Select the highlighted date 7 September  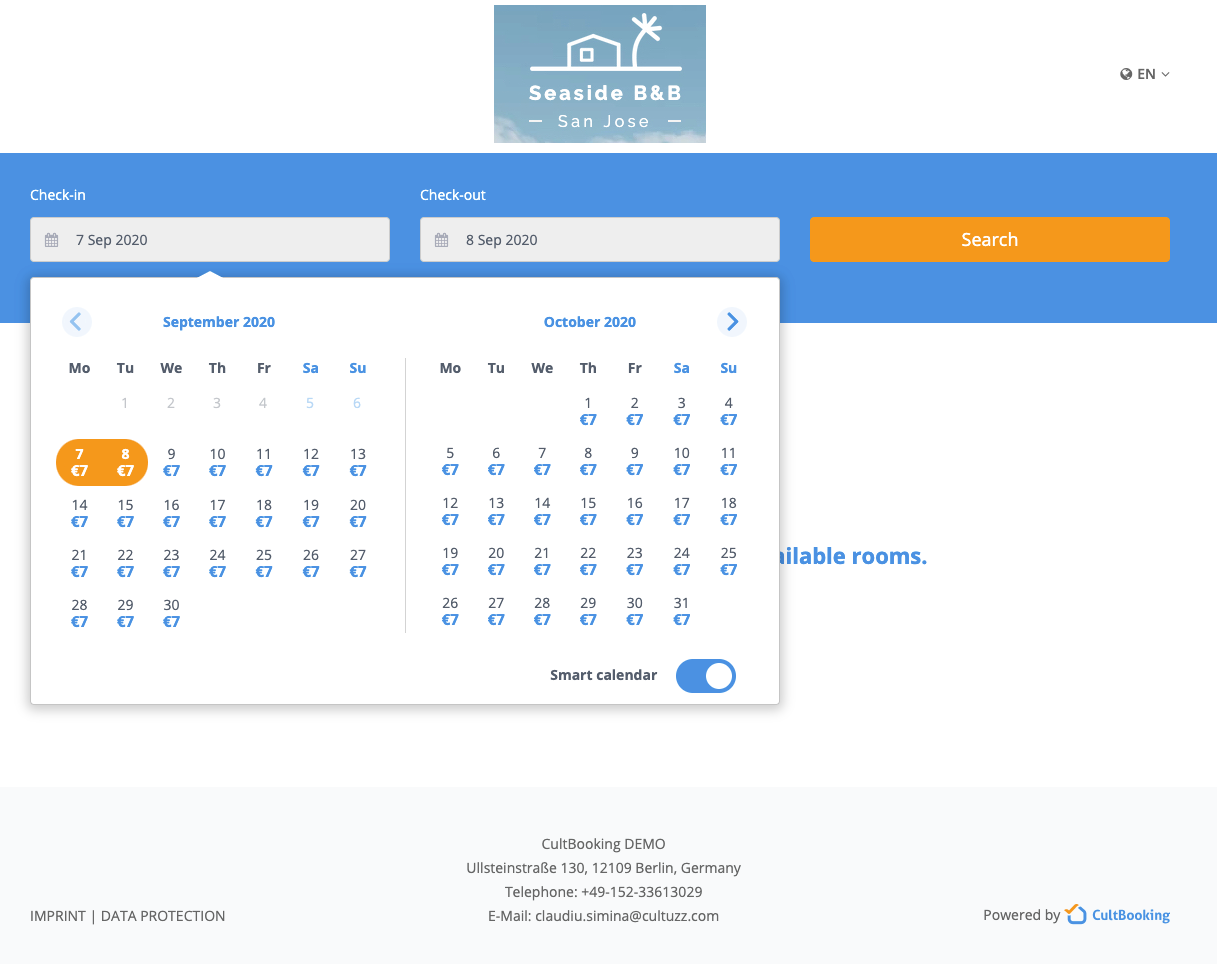(78, 461)
